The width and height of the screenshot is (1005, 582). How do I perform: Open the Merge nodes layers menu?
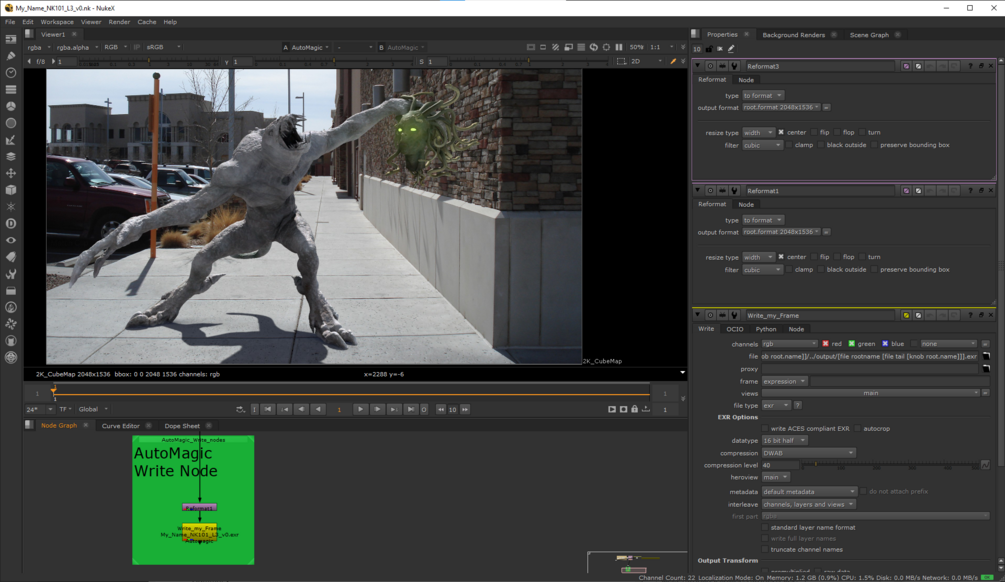(x=11, y=156)
